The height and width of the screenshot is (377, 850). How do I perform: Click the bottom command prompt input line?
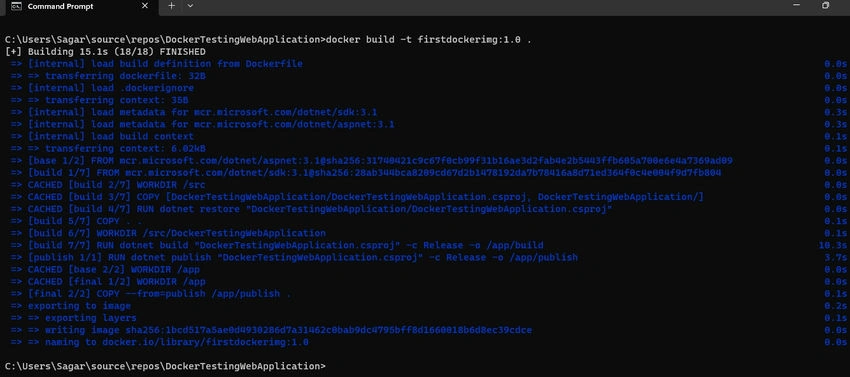165,367
